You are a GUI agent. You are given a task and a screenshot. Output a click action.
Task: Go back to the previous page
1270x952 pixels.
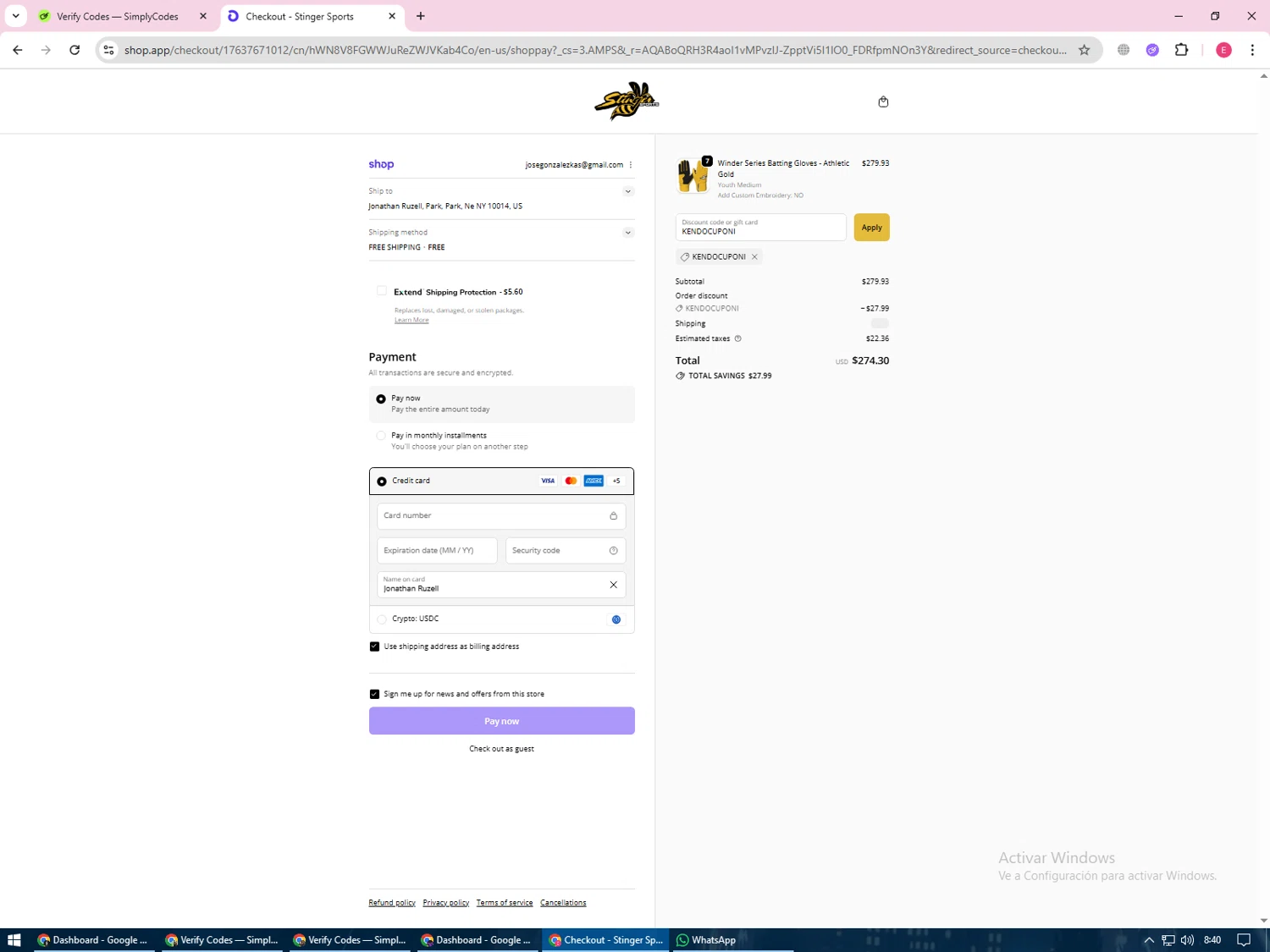pyautogui.click(x=18, y=50)
